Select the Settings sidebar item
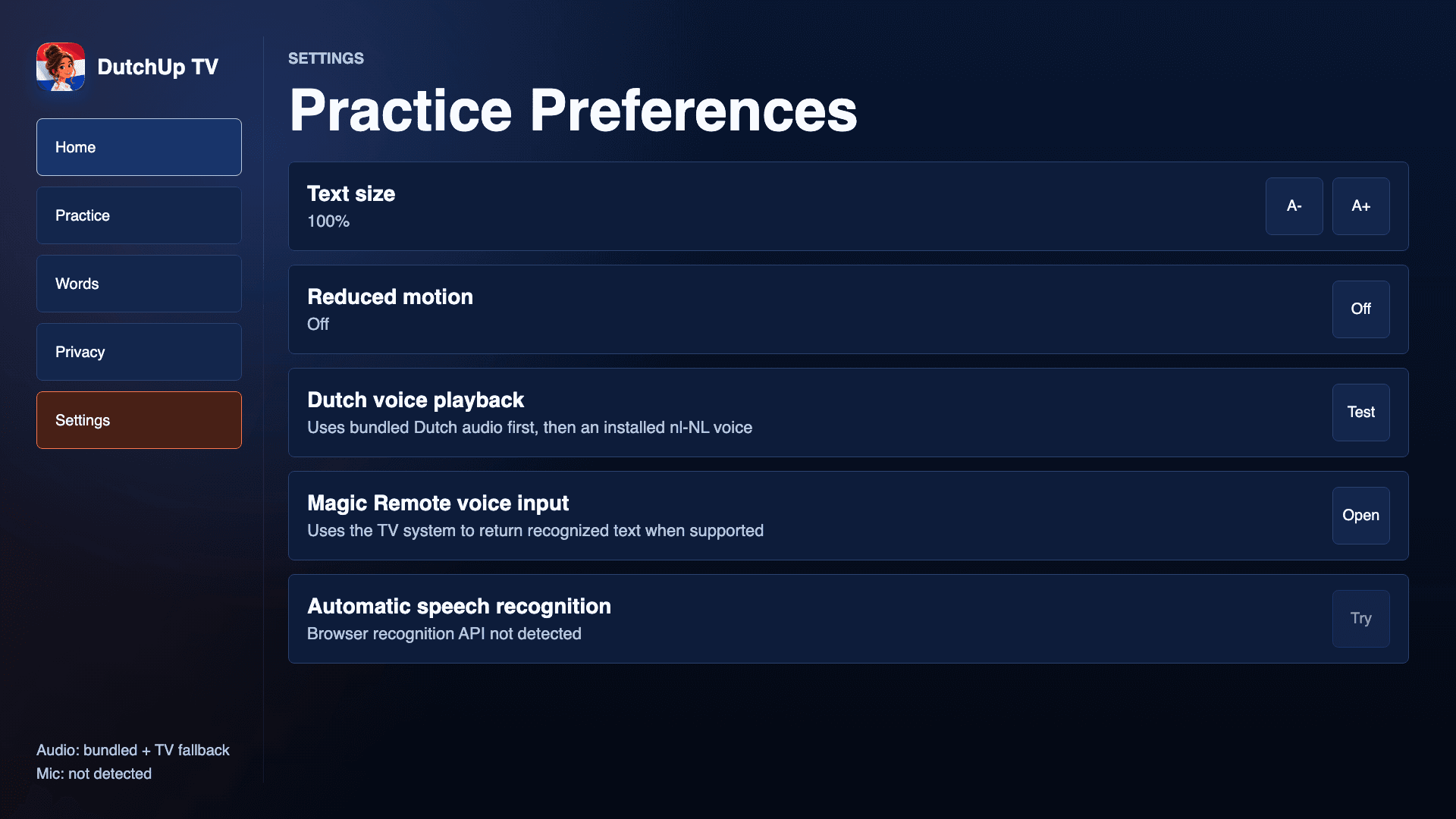Image resolution: width=1456 pixels, height=819 pixels. pyautogui.click(x=139, y=420)
